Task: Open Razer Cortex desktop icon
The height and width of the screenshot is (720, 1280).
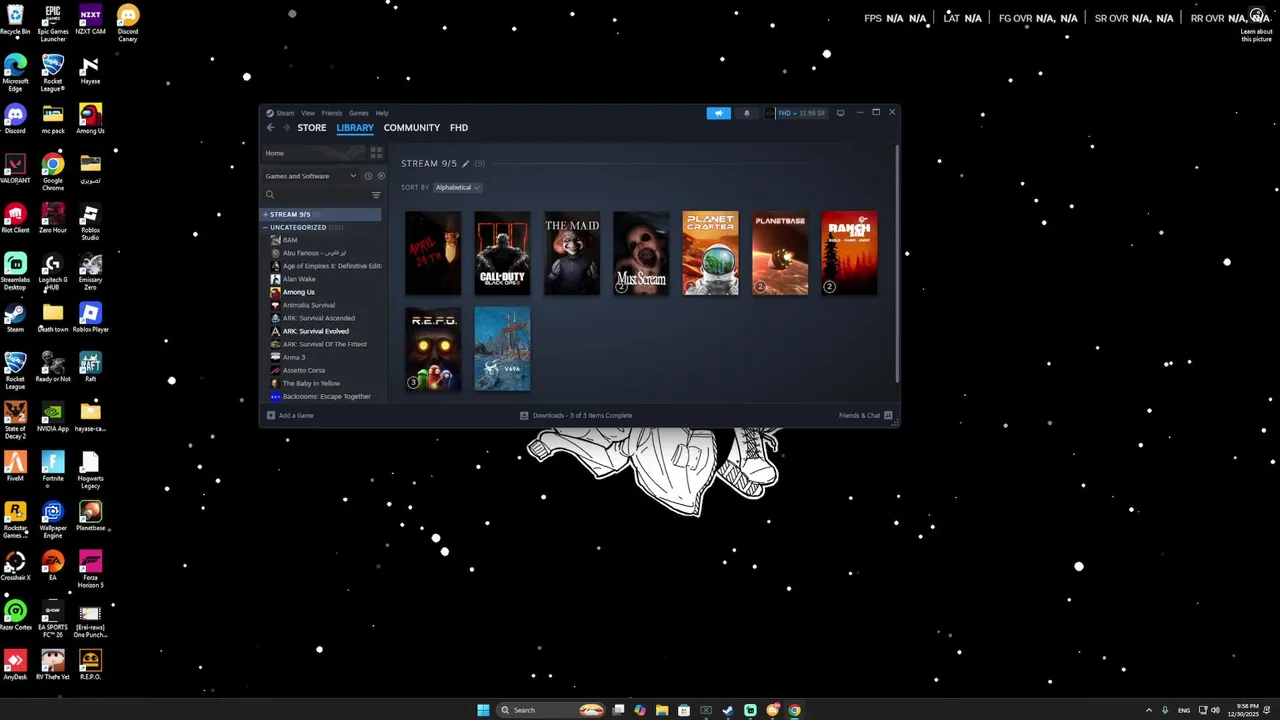Action: click(x=15, y=615)
